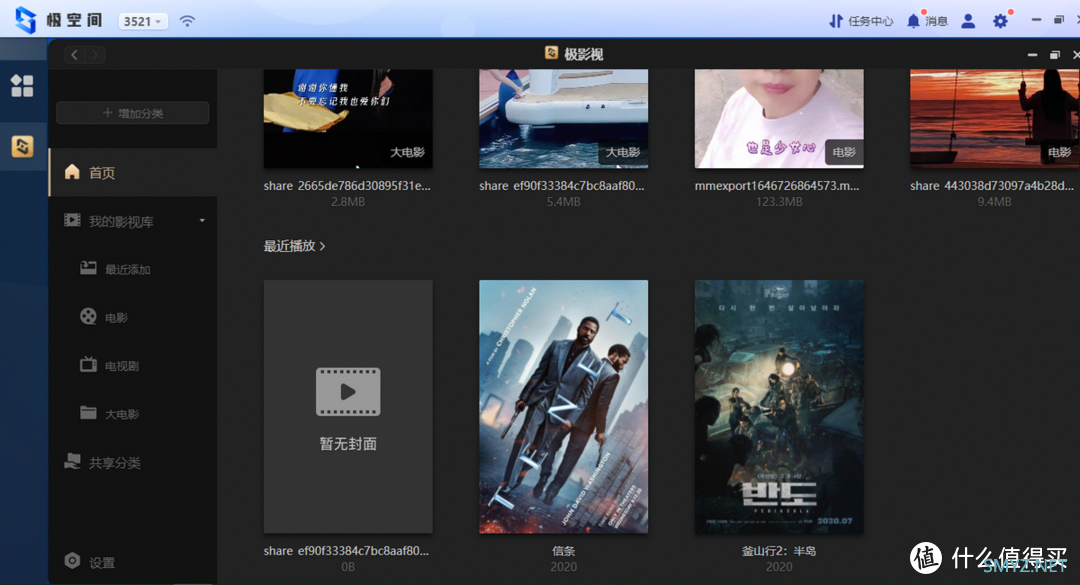
Task: Click the 极空间 logo icon
Action: (25, 20)
